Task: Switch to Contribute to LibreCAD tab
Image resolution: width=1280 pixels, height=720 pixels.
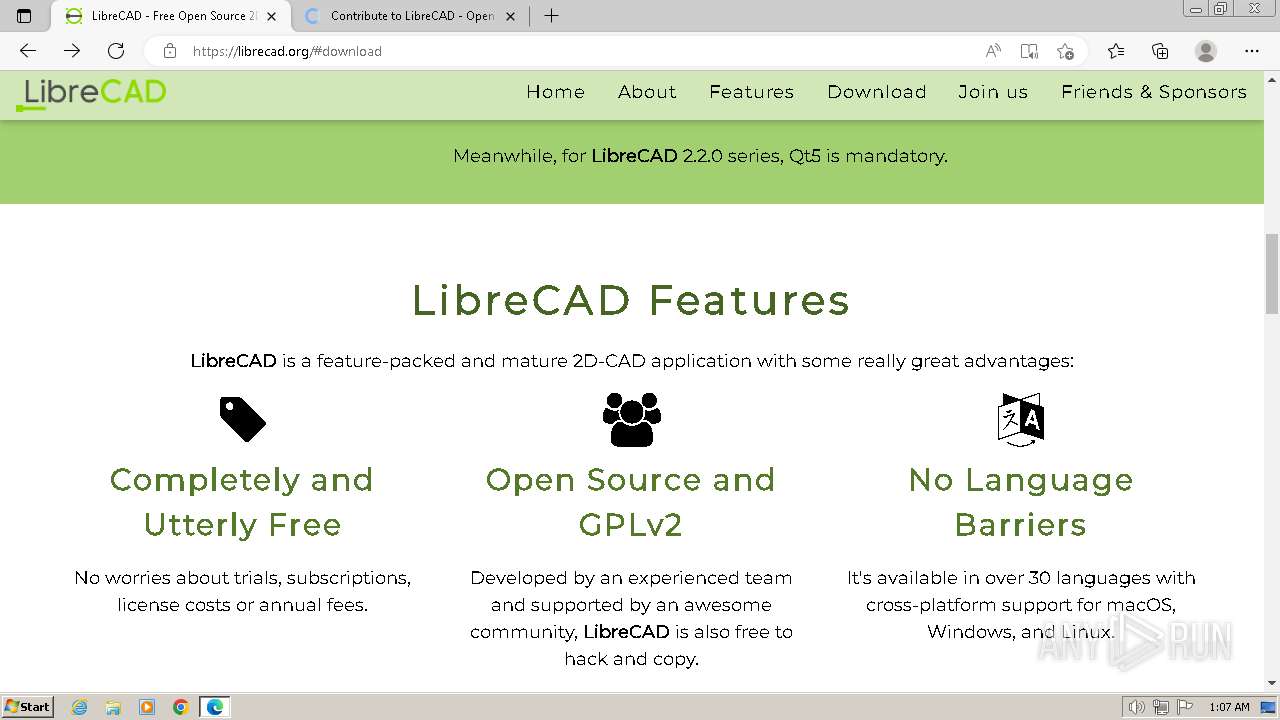Action: 412,16
